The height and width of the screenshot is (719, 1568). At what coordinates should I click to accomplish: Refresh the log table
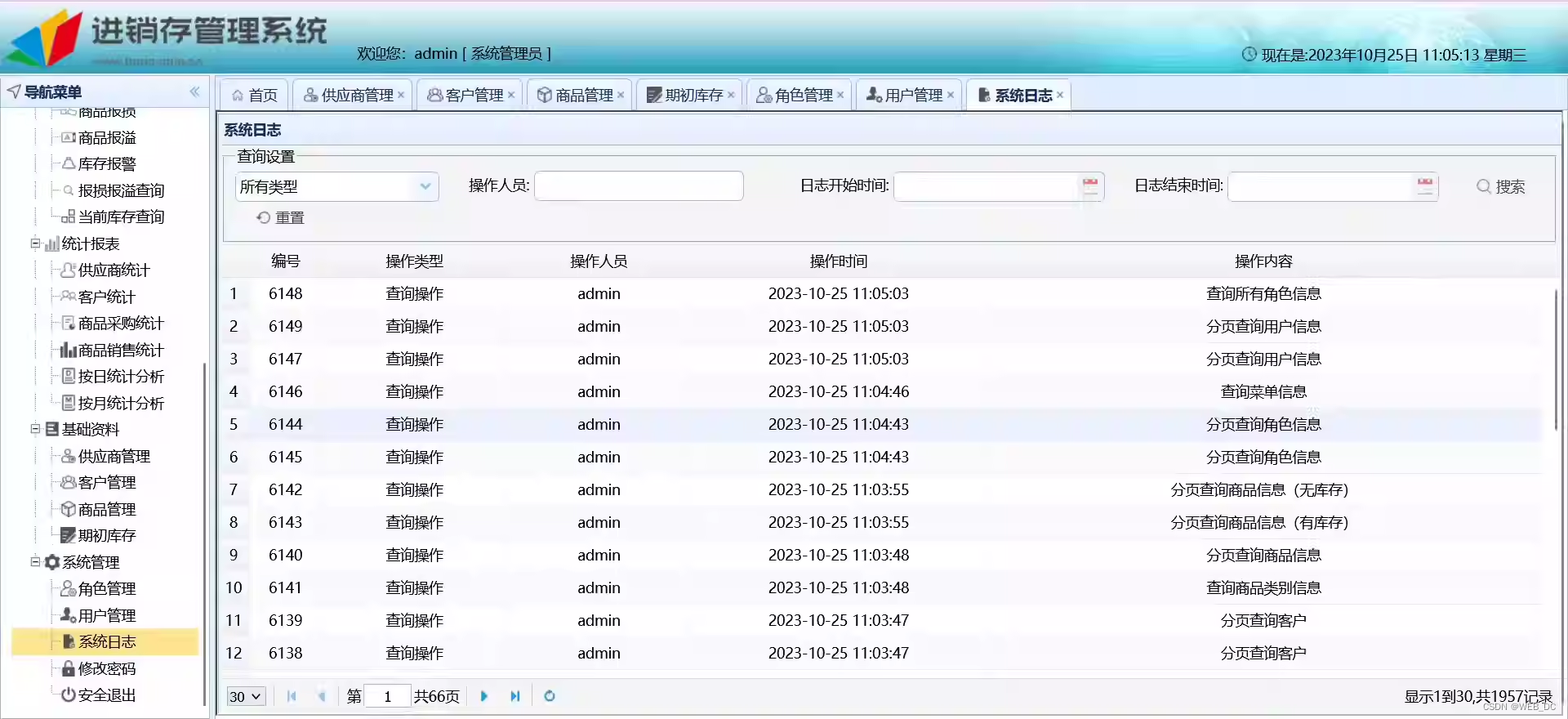tap(550, 696)
